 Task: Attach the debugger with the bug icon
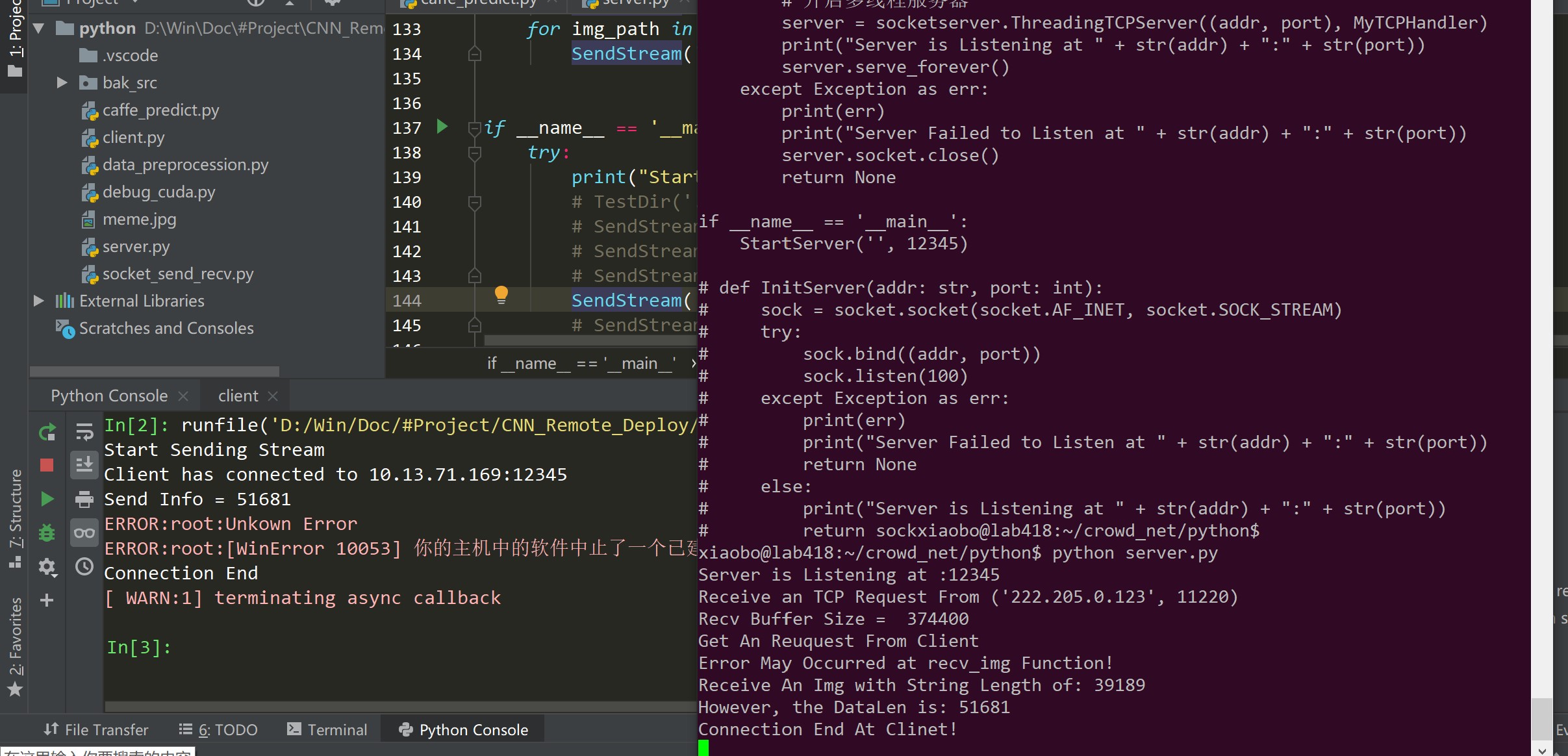(47, 533)
